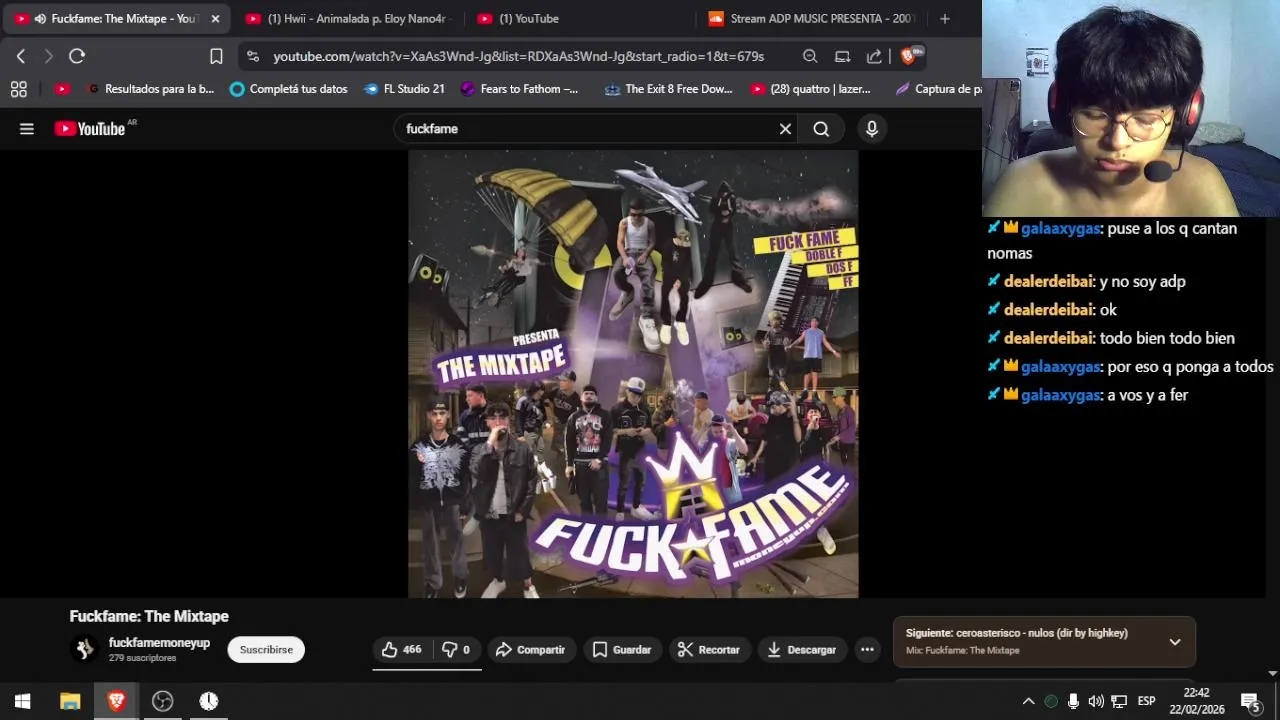Switch to the Stream ADP MUSIC PRESENTA tab
The height and width of the screenshot is (720, 1280).
[811, 19]
